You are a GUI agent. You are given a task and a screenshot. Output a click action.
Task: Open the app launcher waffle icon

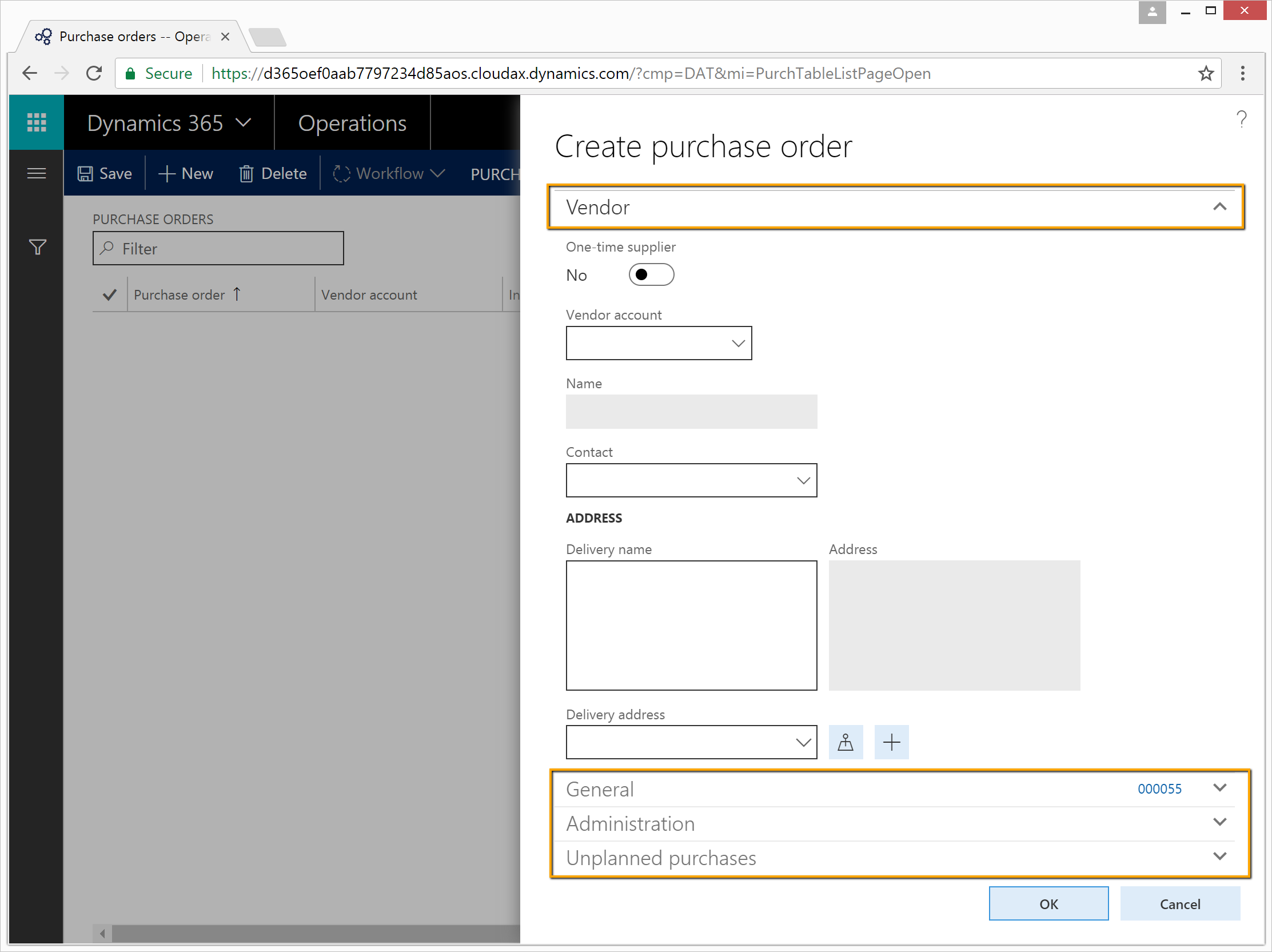[x=36, y=122]
